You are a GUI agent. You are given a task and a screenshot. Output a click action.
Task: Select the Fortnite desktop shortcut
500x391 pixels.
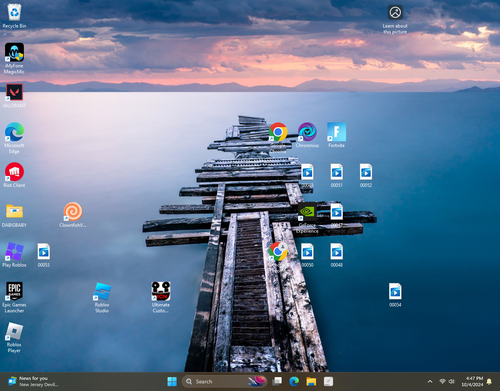[336, 135]
